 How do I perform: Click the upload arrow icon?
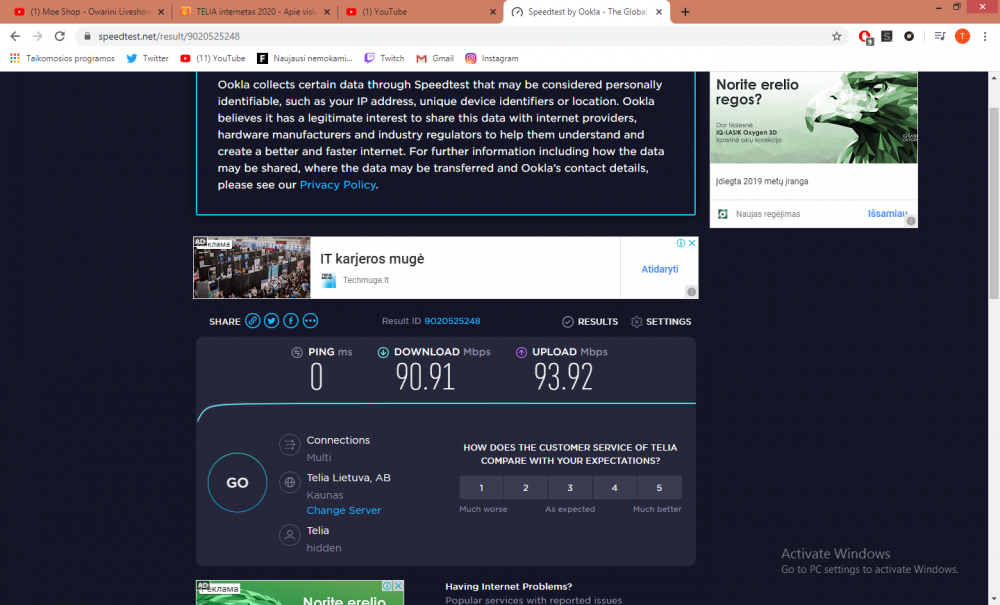(521, 352)
